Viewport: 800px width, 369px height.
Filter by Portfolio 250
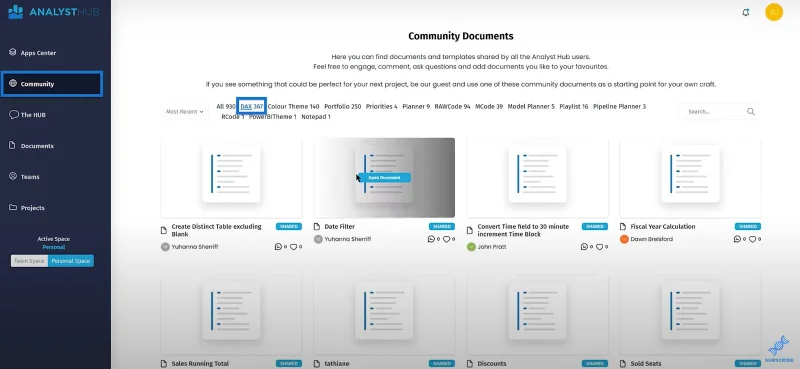coord(342,106)
